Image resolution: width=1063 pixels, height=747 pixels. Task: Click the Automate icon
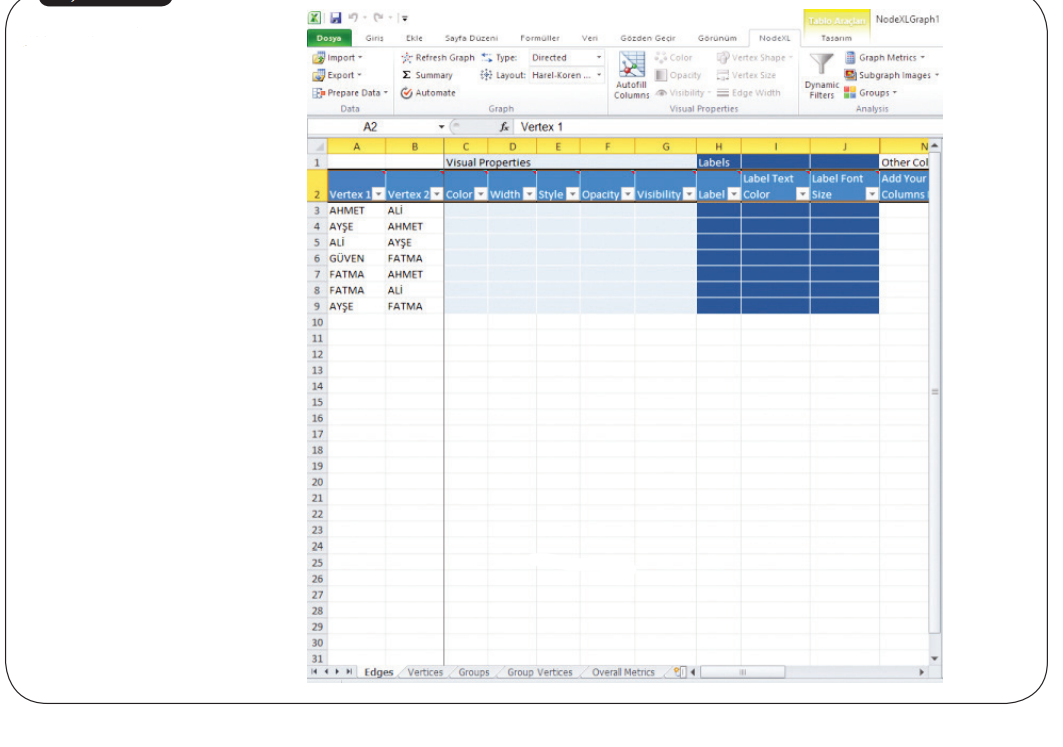click(407, 93)
